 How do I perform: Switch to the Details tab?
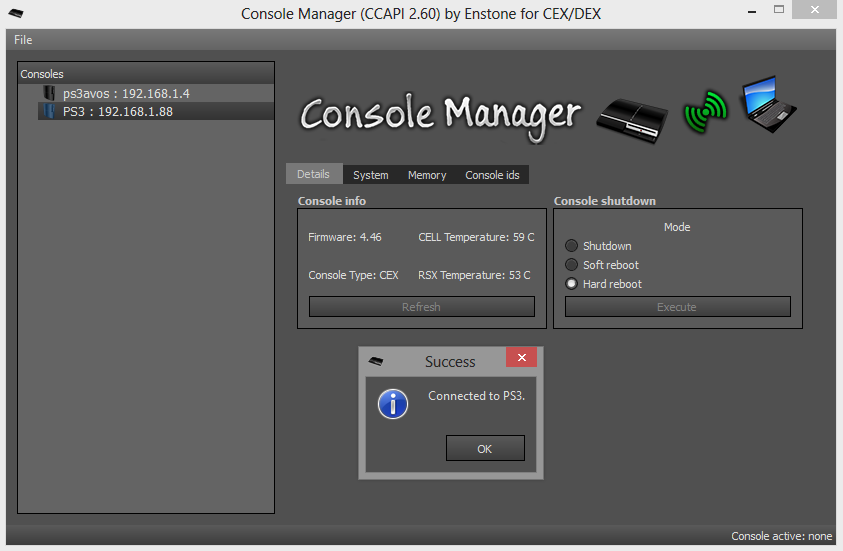pyautogui.click(x=313, y=174)
